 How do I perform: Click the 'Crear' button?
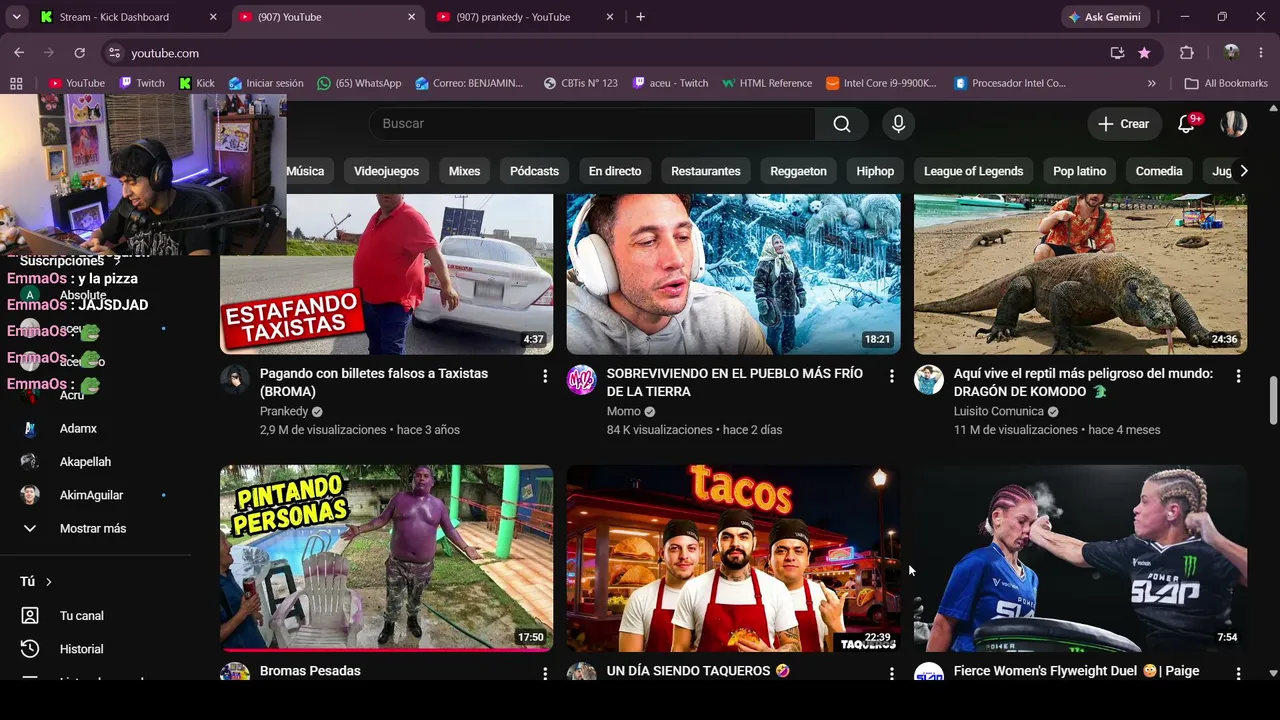click(1125, 124)
